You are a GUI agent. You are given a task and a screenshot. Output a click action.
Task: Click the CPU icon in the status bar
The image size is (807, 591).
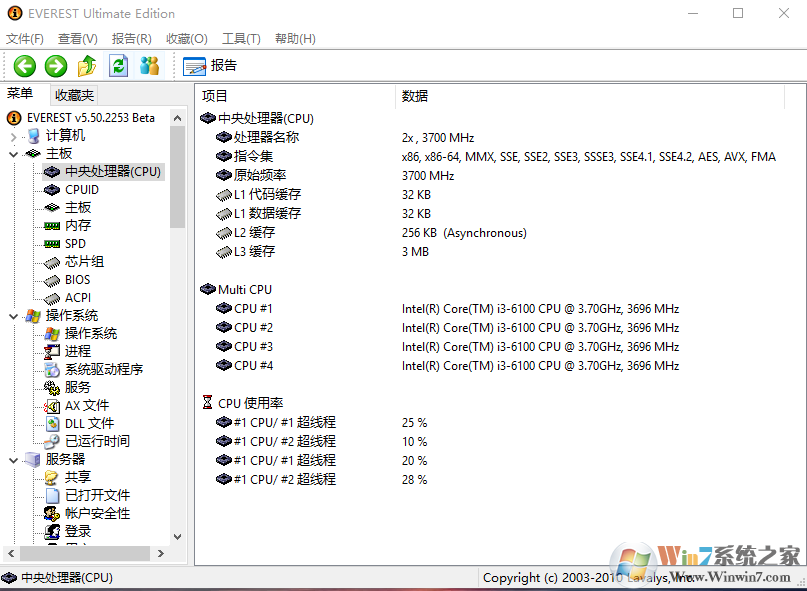tap(10, 577)
